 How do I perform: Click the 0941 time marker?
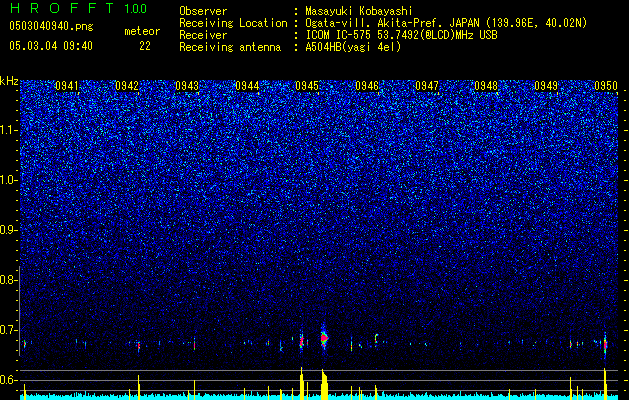(67, 86)
